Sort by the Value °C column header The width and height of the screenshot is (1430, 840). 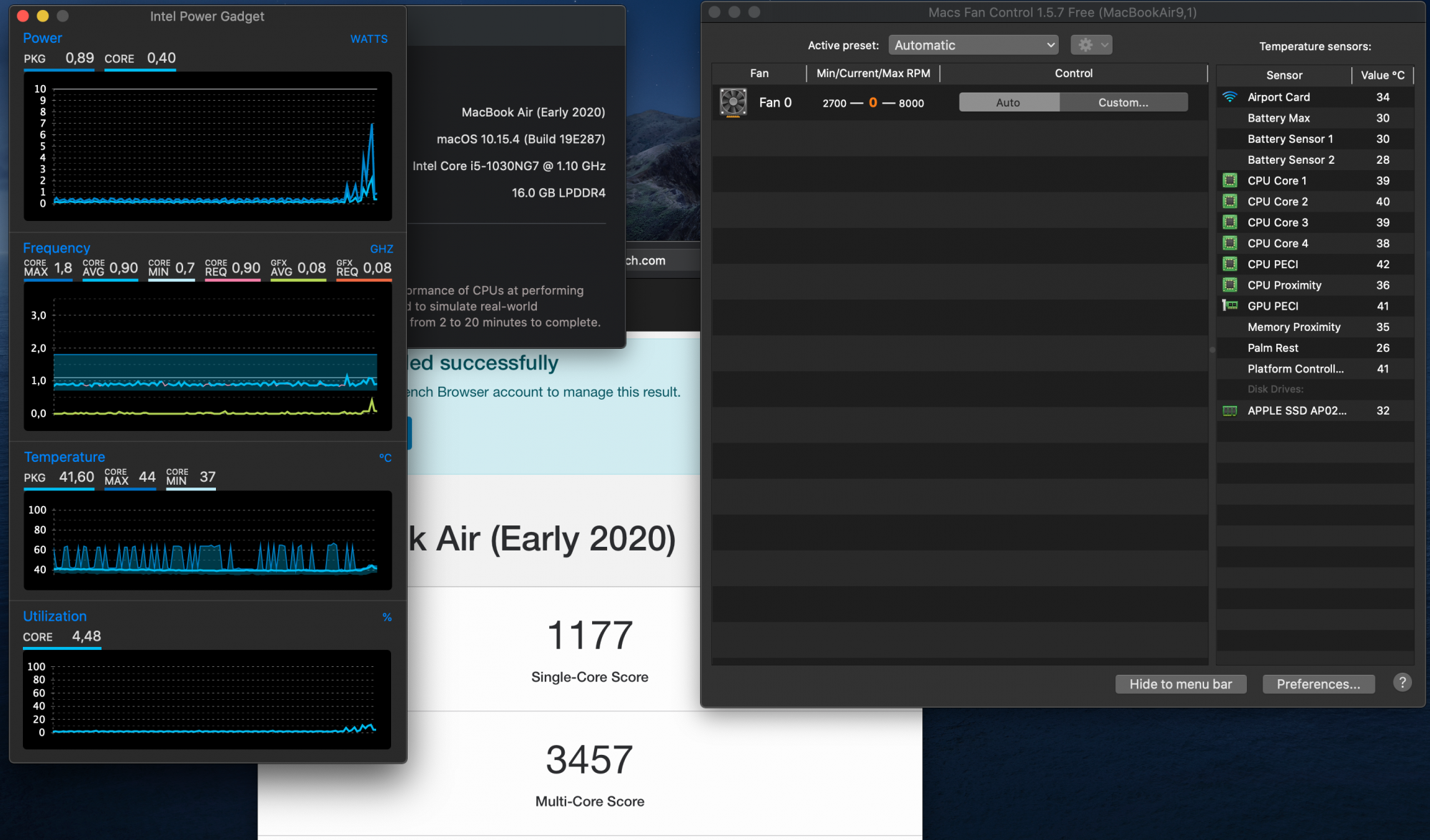[1382, 75]
